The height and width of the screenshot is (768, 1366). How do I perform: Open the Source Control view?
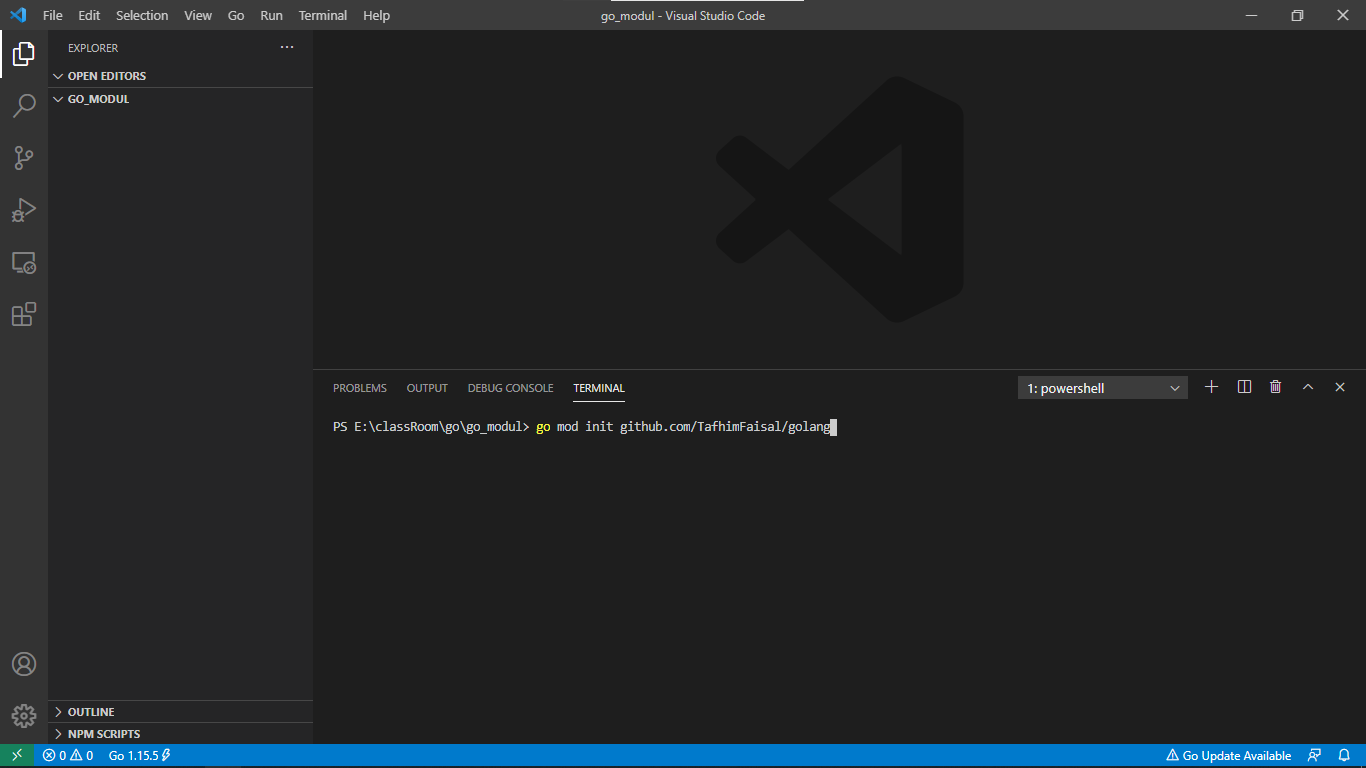(x=24, y=157)
